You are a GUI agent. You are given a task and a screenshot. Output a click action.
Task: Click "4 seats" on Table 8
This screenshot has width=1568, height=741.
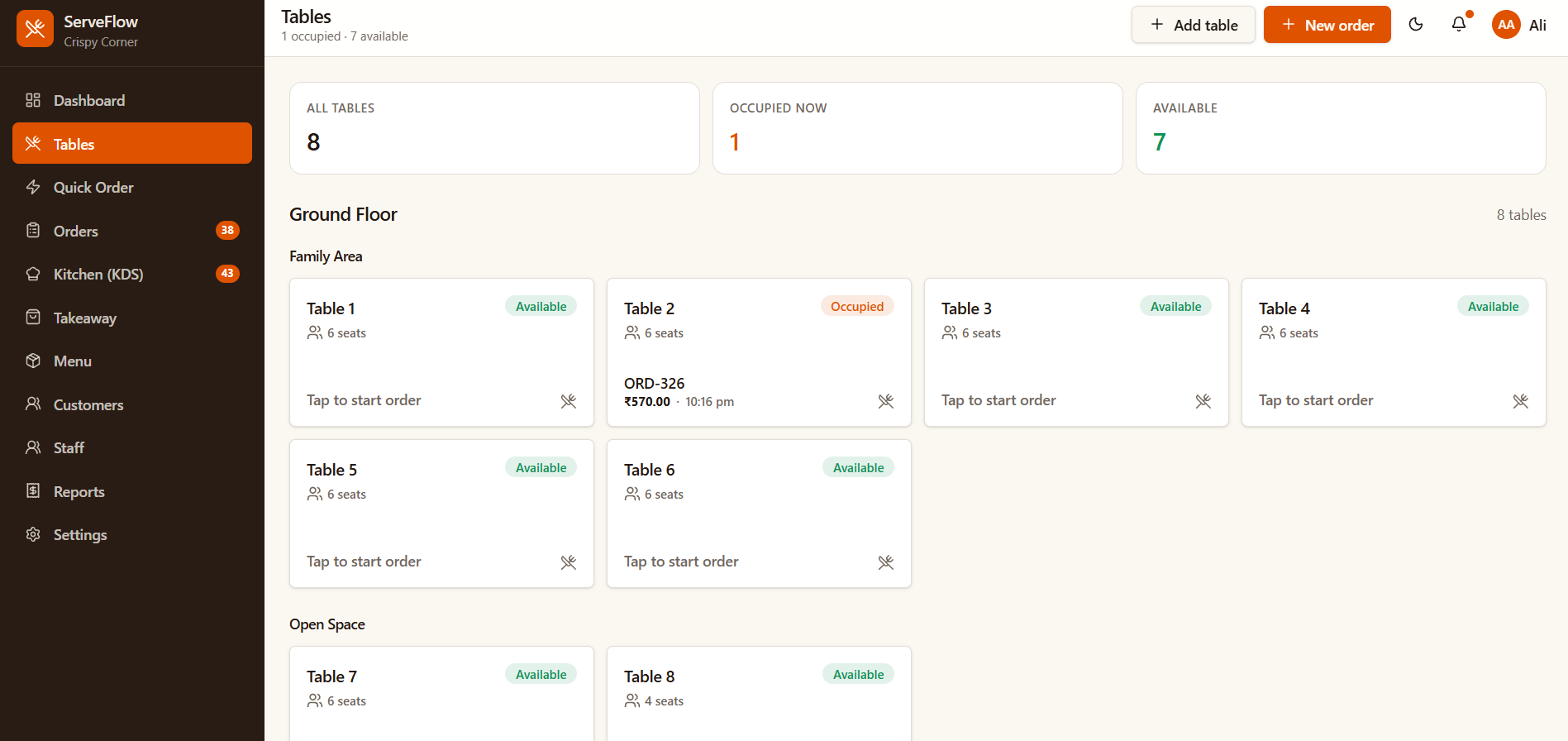664,701
